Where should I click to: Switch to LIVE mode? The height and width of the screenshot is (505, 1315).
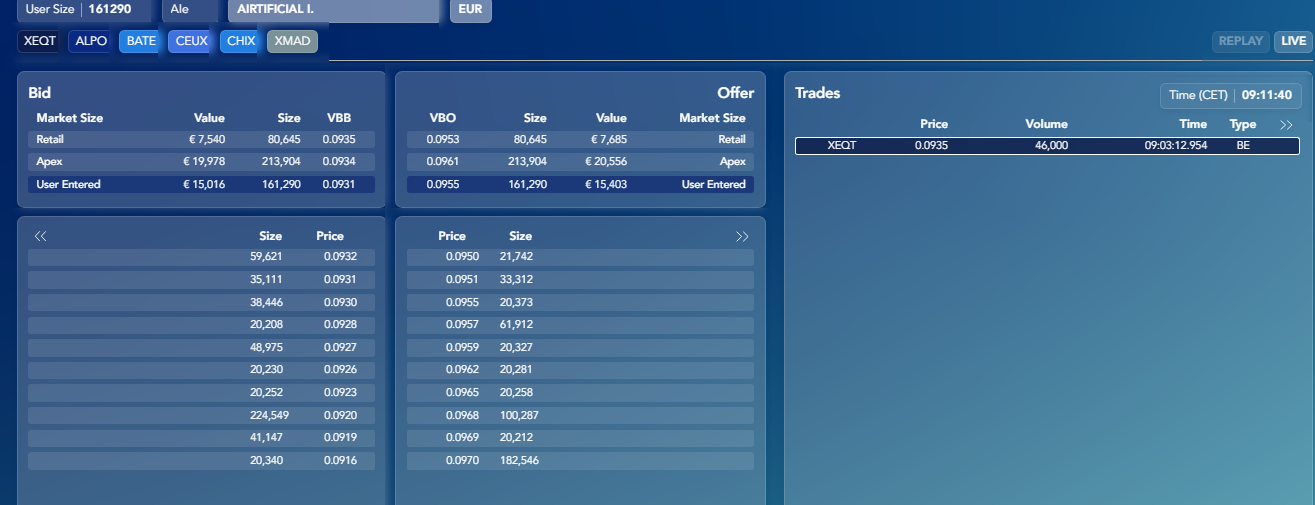(1293, 41)
